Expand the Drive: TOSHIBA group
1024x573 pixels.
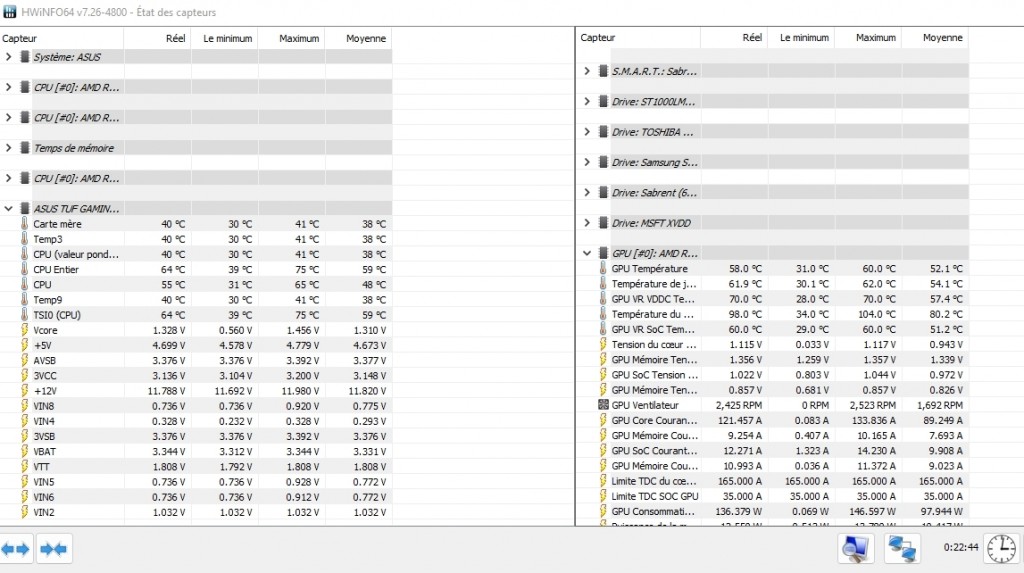click(586, 132)
